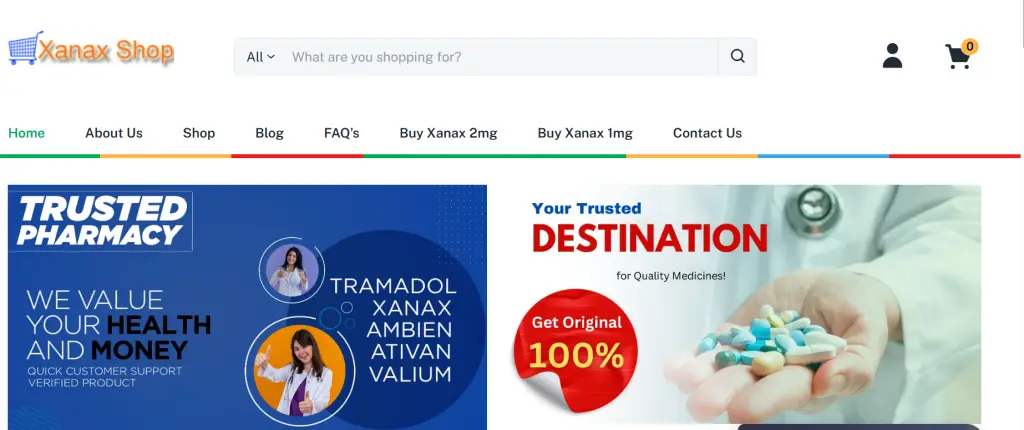Select the Shop menu item
This screenshot has width=1024, height=430.
[x=199, y=133]
